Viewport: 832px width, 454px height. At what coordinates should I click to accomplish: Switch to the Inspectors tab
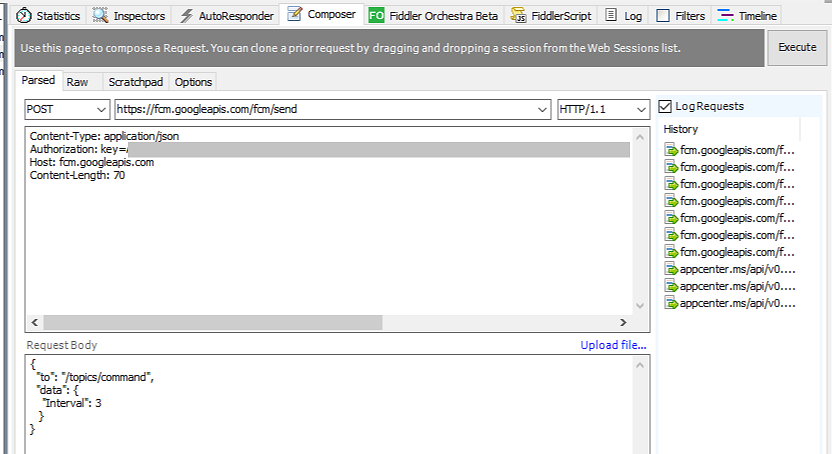[x=129, y=15]
